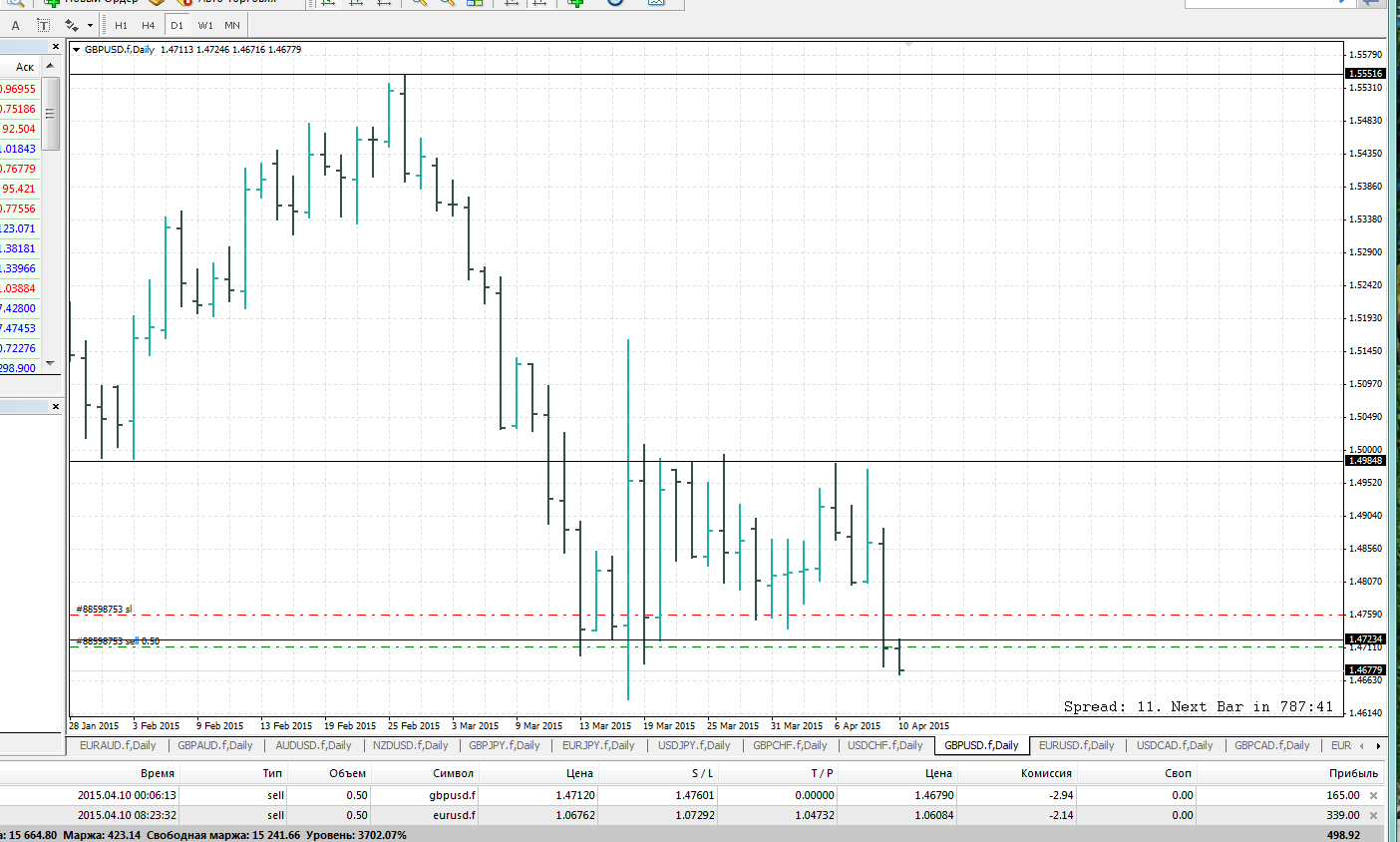1400x842 pixels.
Task: Open the GBPJPY.f,Daily chart tab
Action: point(505,745)
